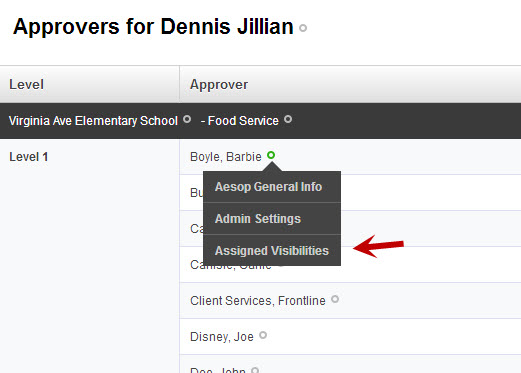Image resolution: width=521 pixels, height=373 pixels.
Task: Click the Disney, Joe approver name
Action: click(222, 337)
